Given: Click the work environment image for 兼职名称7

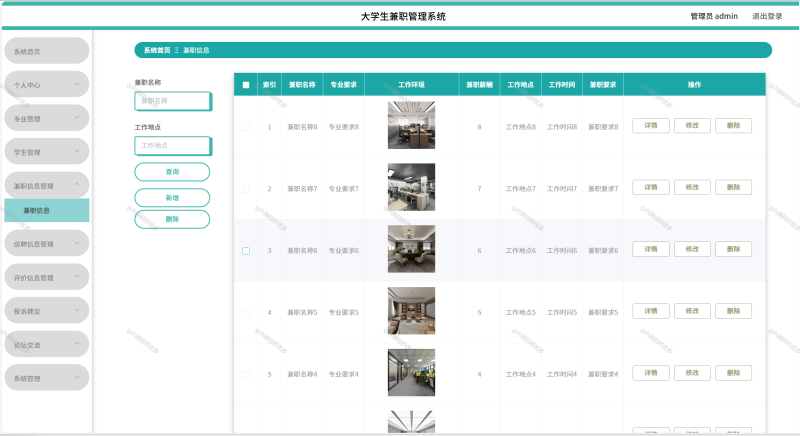Looking at the screenshot, I should tap(411, 187).
